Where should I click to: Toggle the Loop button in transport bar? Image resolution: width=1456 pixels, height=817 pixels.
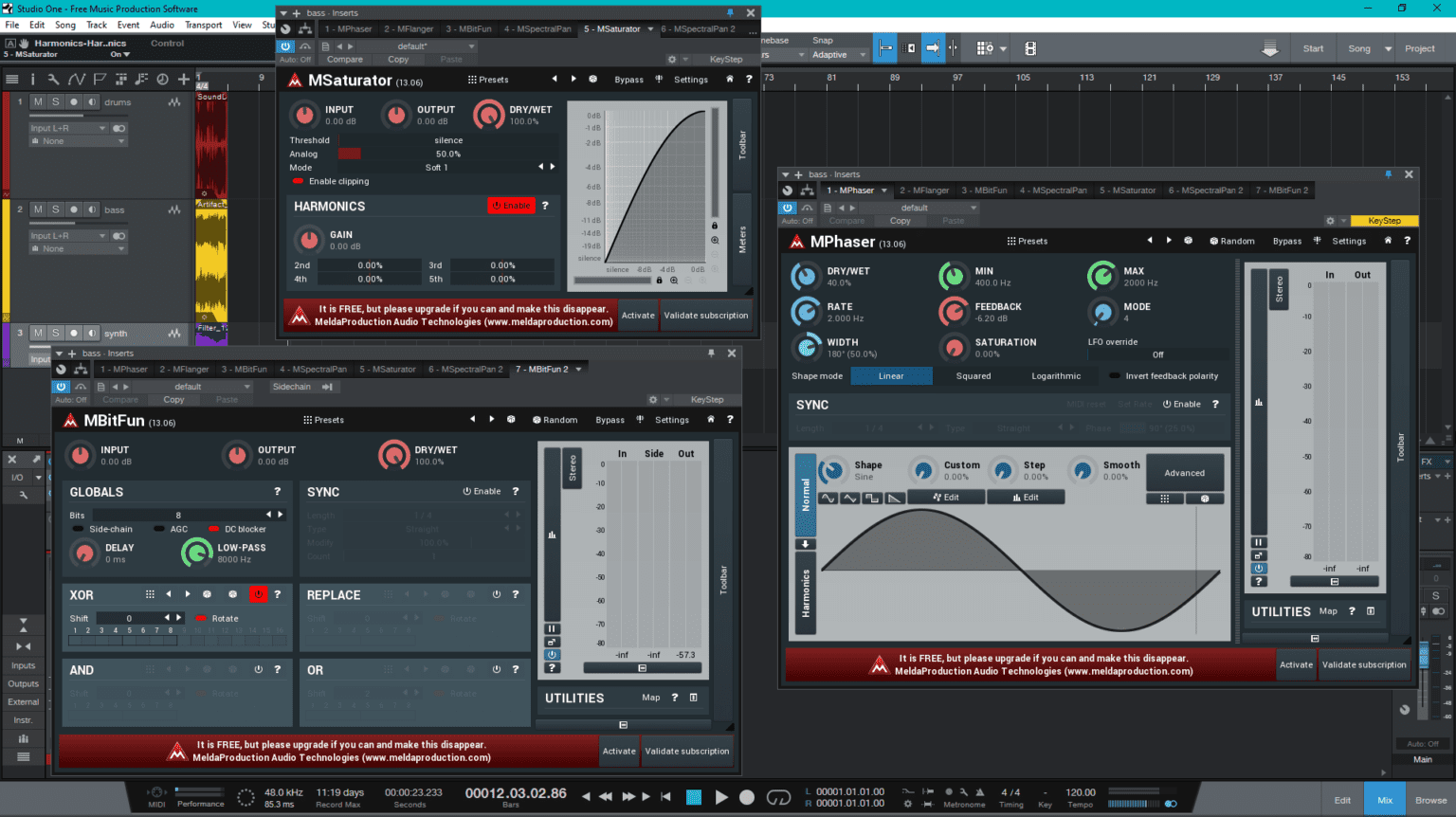pyautogui.click(x=778, y=797)
